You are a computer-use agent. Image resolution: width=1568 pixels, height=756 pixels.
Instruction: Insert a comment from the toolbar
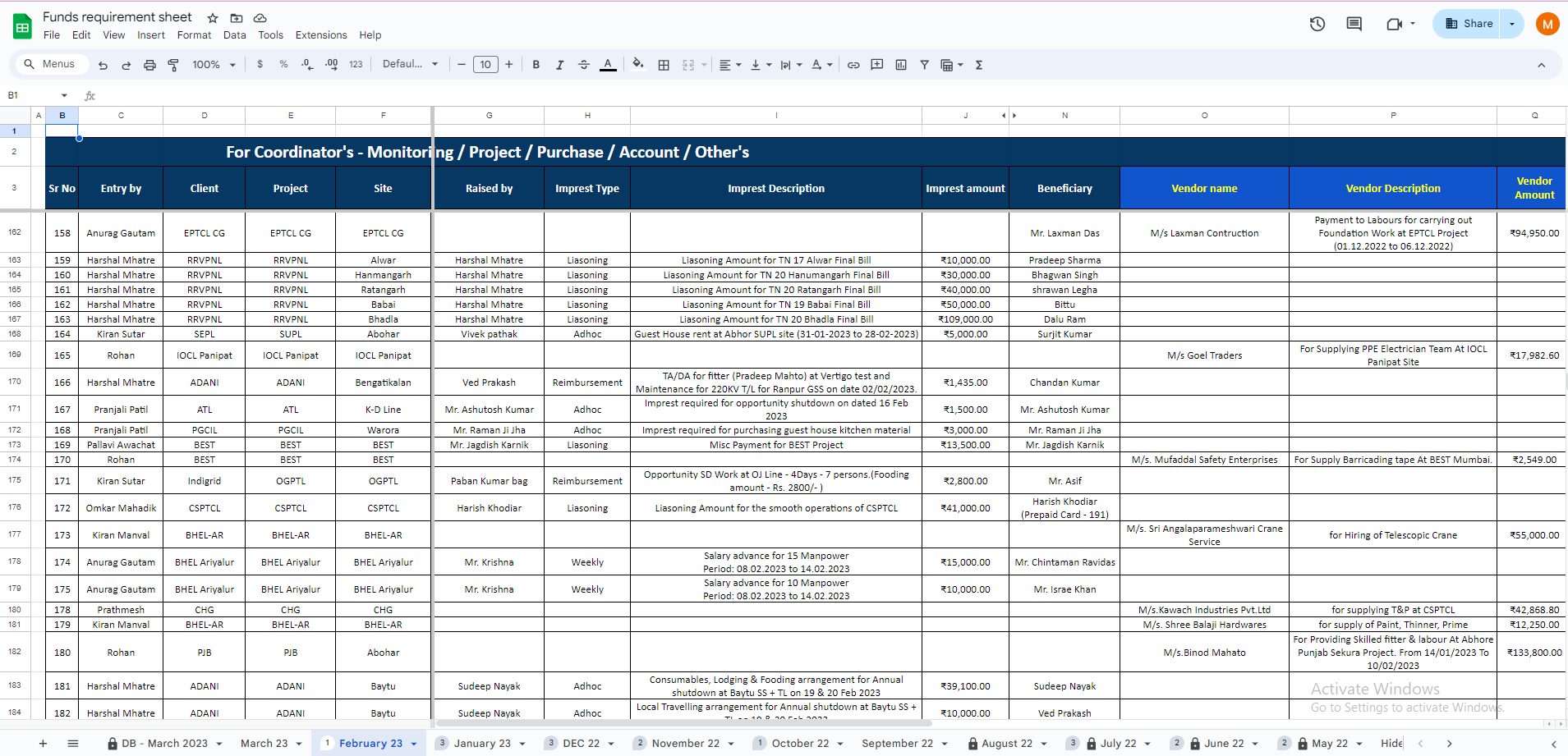[x=877, y=64]
